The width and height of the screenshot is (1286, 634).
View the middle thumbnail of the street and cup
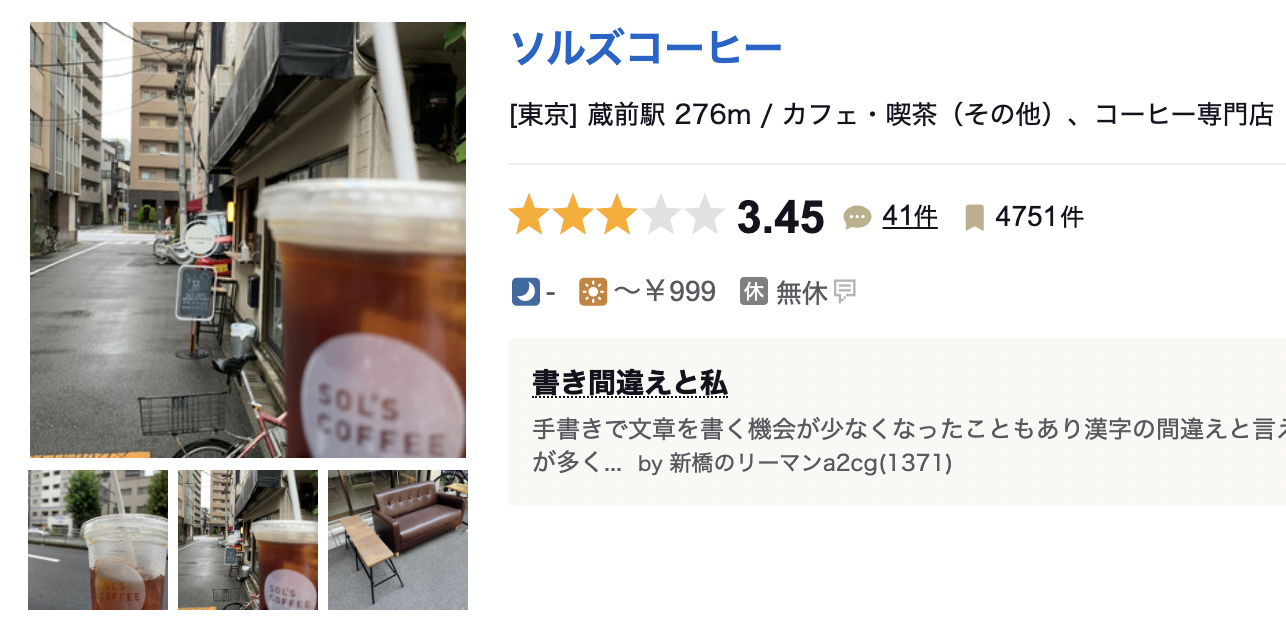click(x=248, y=540)
